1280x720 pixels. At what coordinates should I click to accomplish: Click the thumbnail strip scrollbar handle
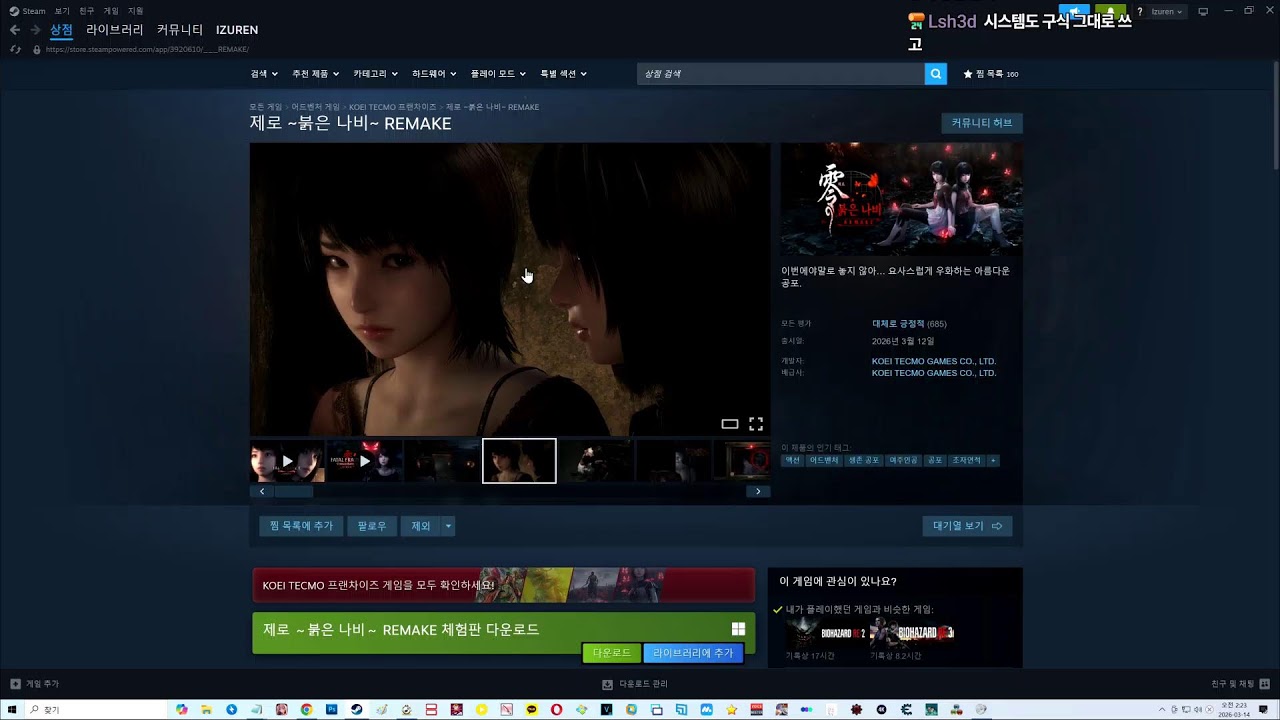click(x=294, y=491)
